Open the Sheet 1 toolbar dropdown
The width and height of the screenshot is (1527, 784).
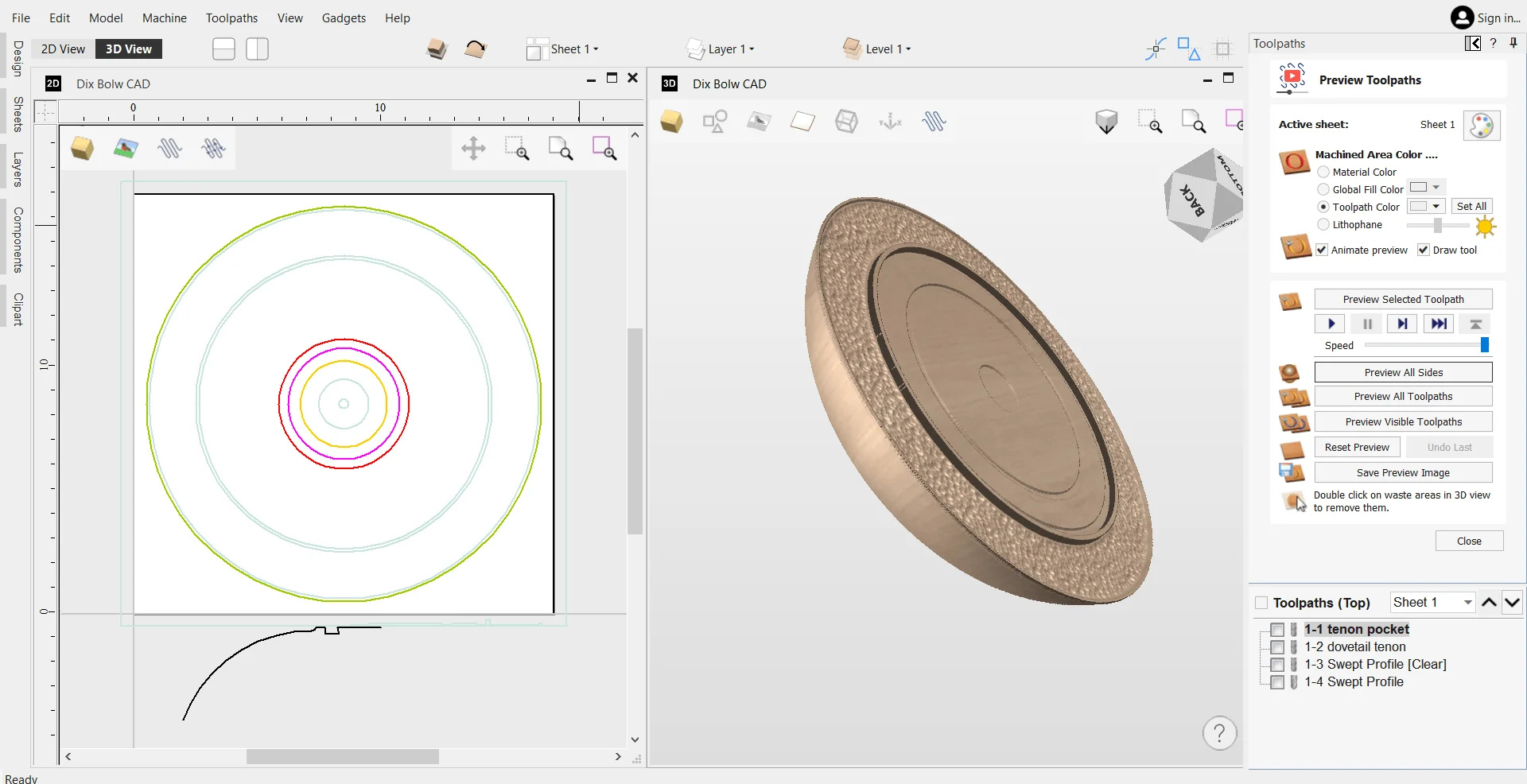(x=573, y=49)
